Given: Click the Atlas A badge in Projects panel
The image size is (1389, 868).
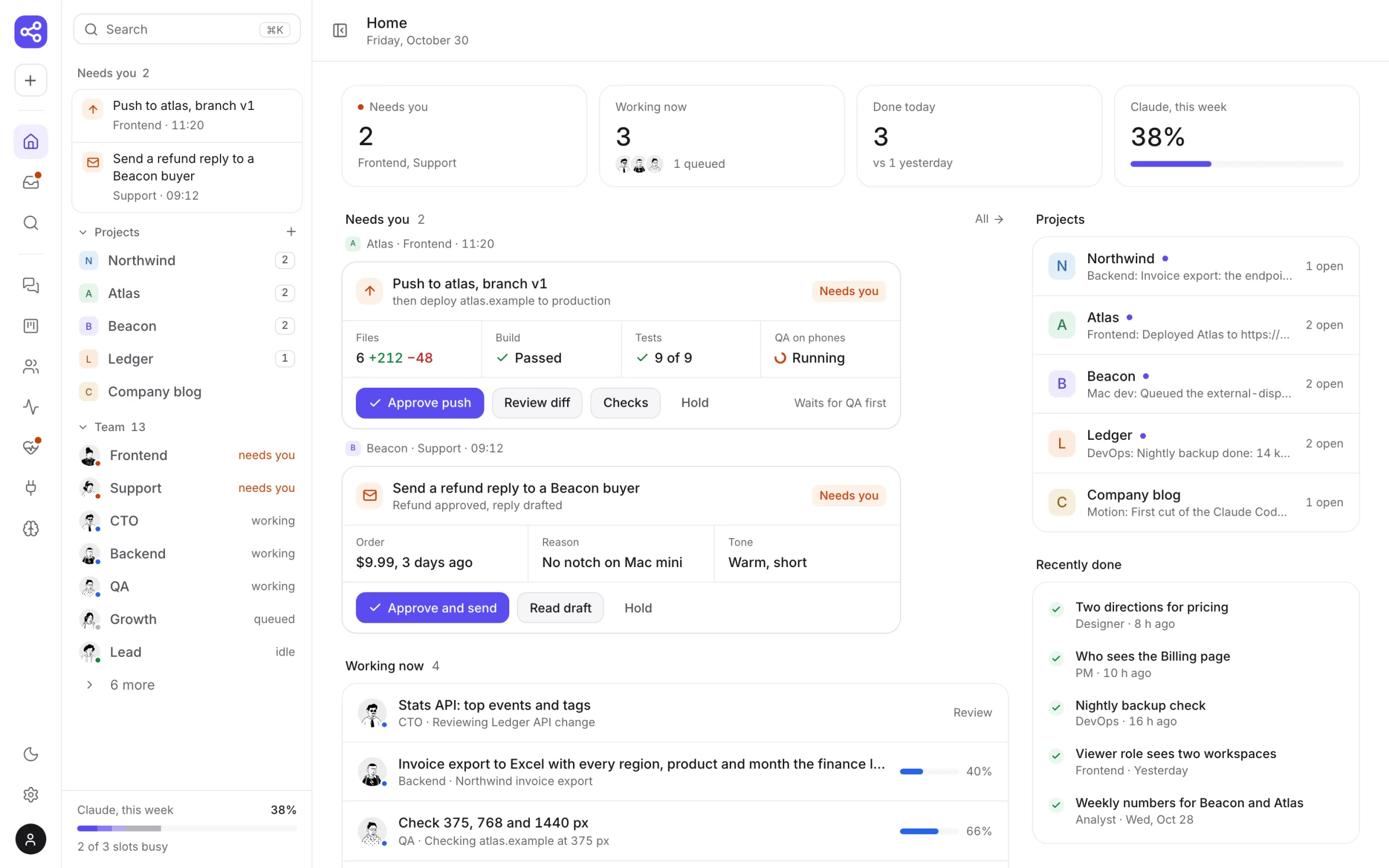Looking at the screenshot, I should click(x=1062, y=325).
